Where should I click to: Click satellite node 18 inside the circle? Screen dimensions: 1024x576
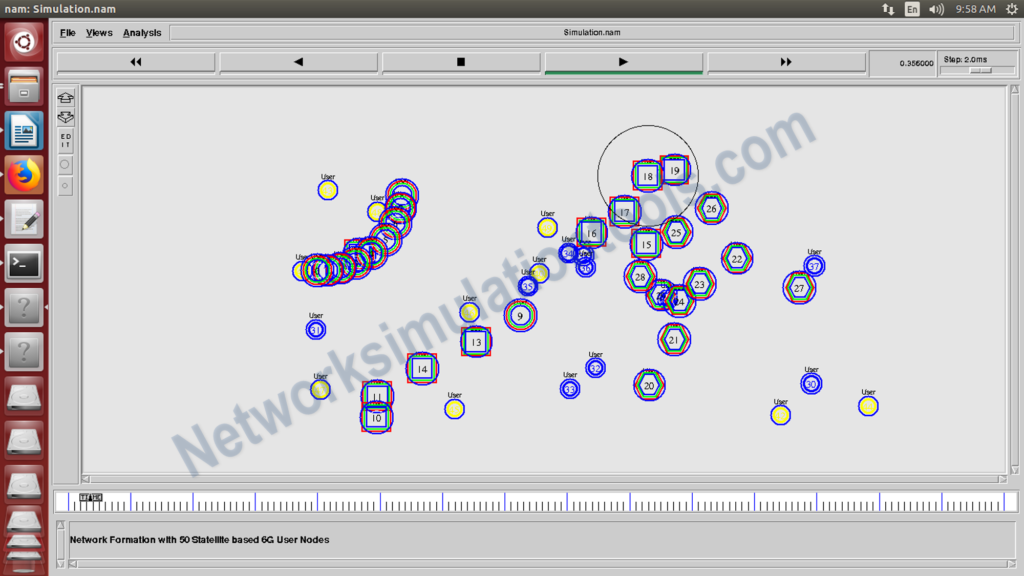click(646, 173)
